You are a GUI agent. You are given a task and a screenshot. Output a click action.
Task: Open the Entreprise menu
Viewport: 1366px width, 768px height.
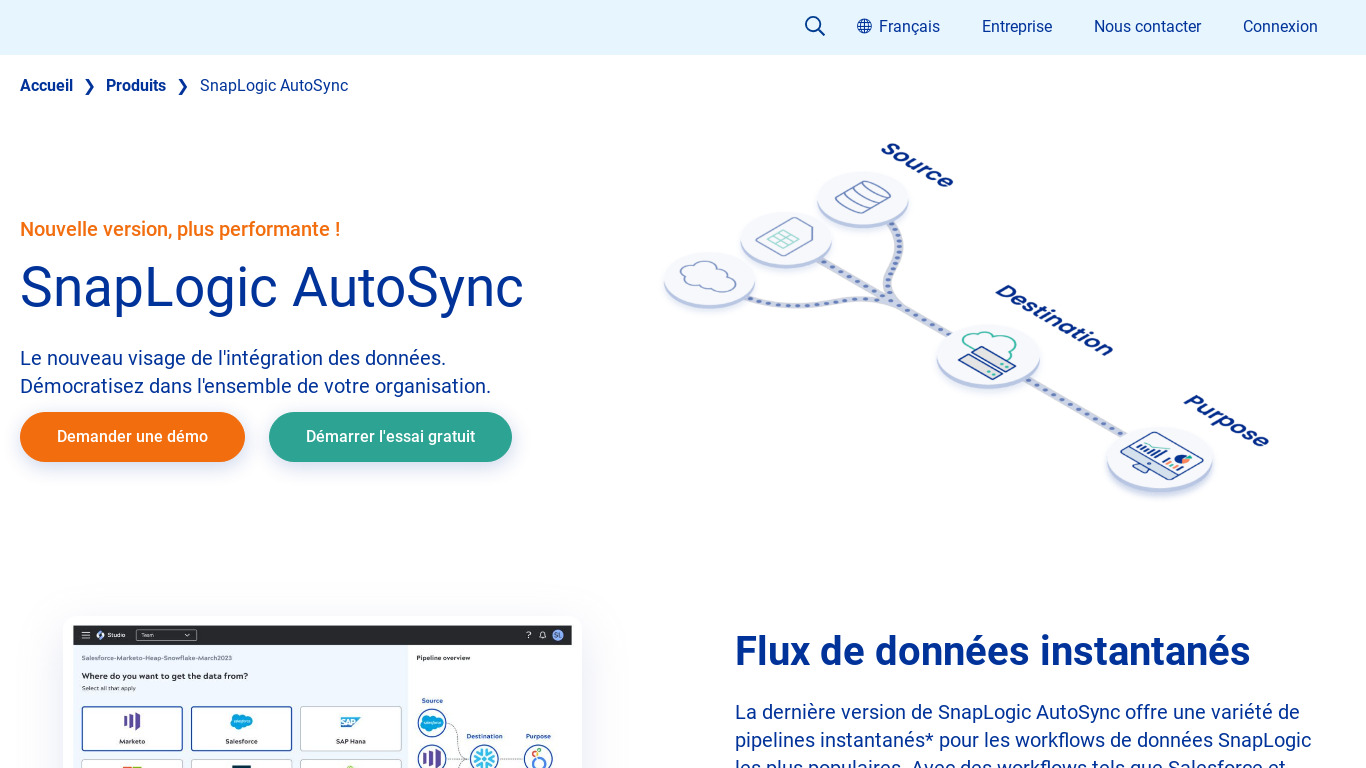click(1017, 27)
